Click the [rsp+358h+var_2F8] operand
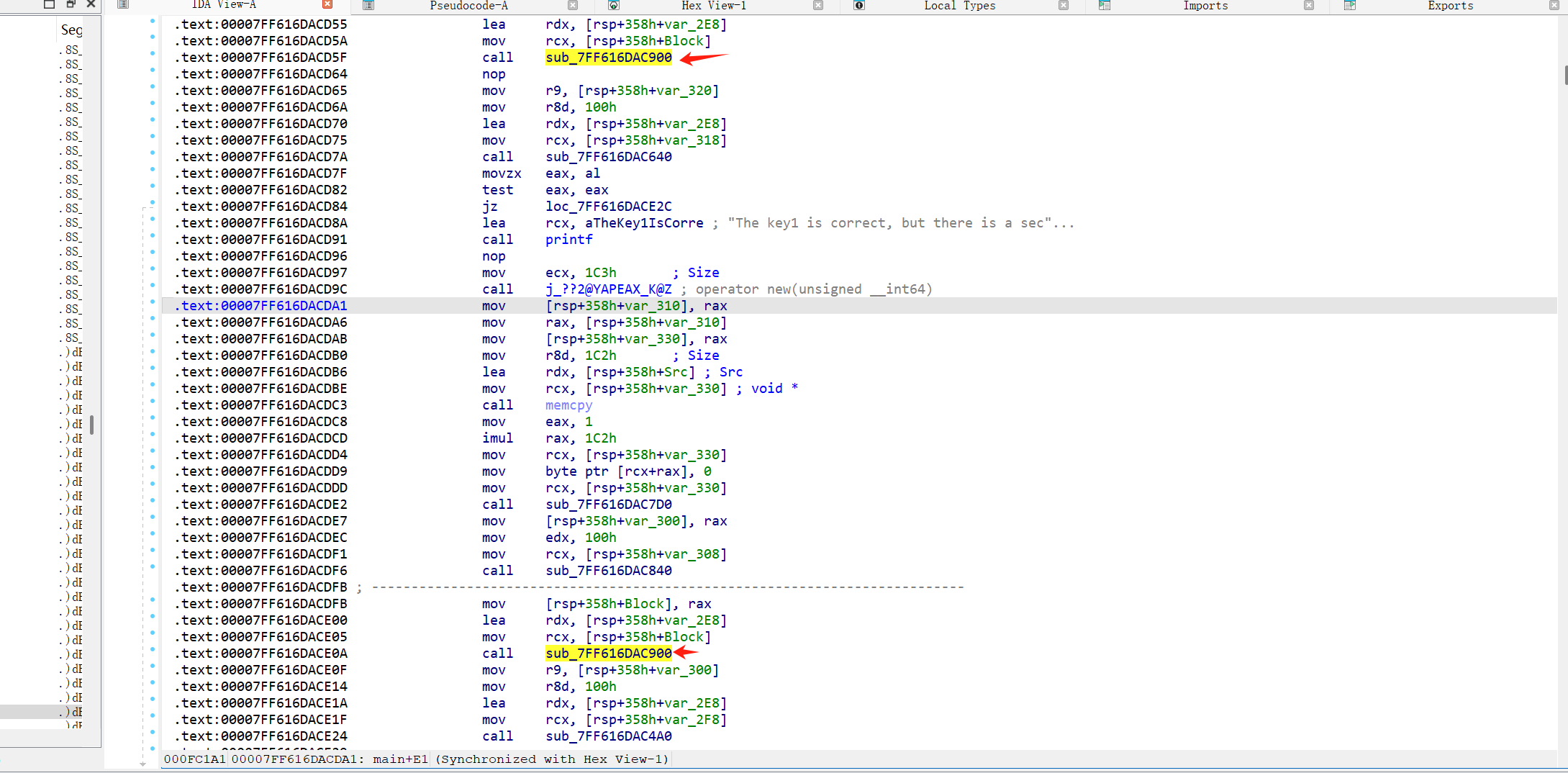 point(656,720)
